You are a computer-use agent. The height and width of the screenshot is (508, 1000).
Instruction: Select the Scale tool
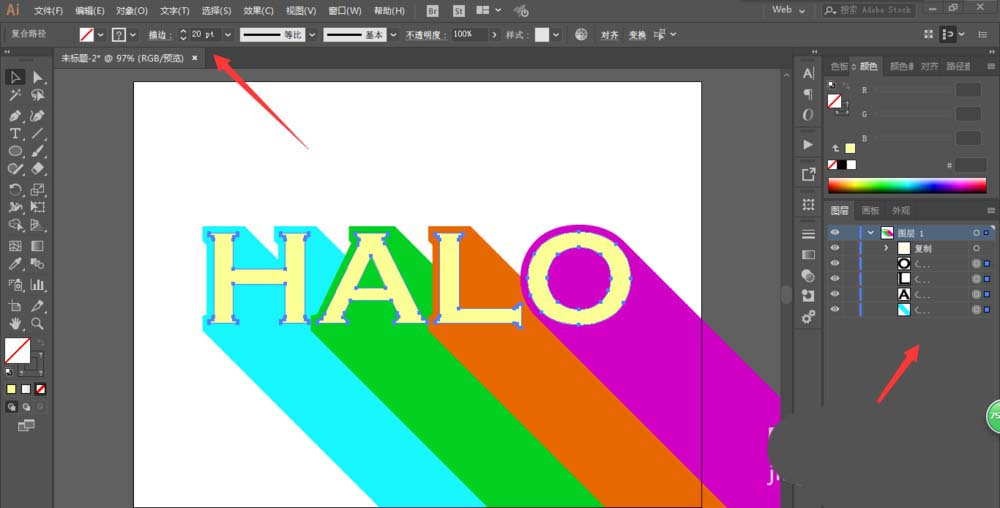point(38,189)
